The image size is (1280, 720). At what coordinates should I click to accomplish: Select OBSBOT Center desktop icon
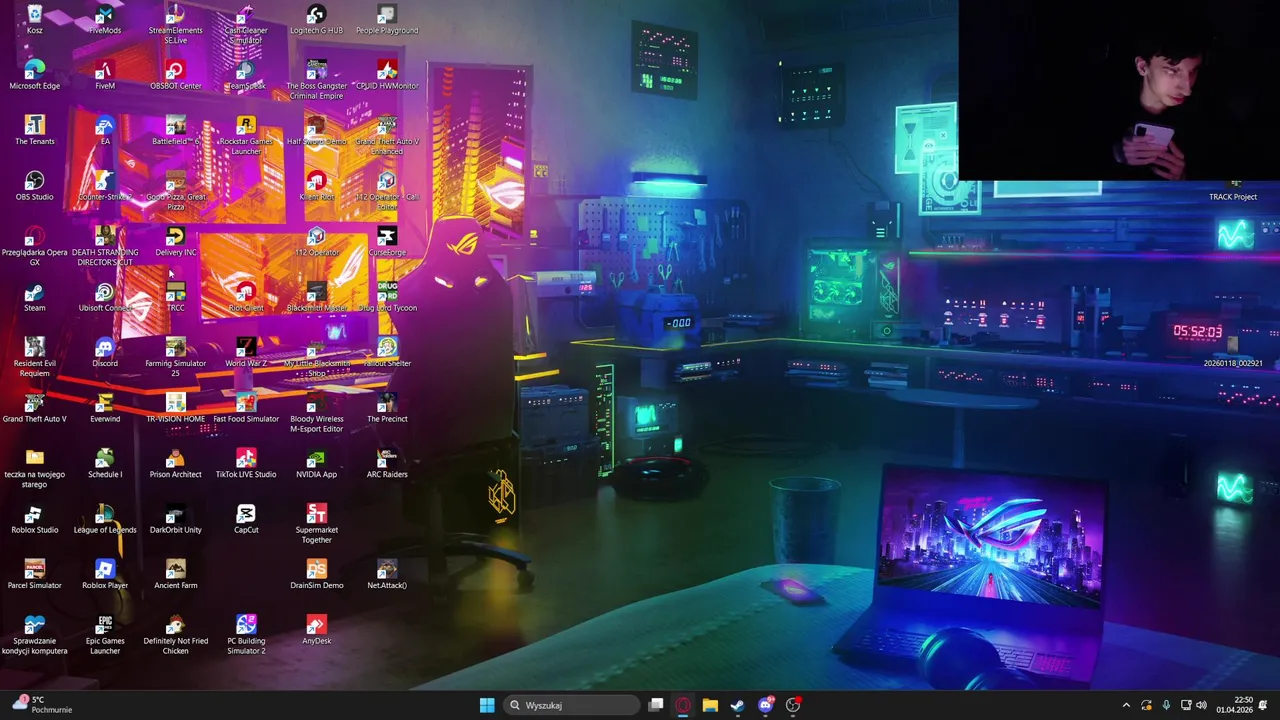[176, 75]
